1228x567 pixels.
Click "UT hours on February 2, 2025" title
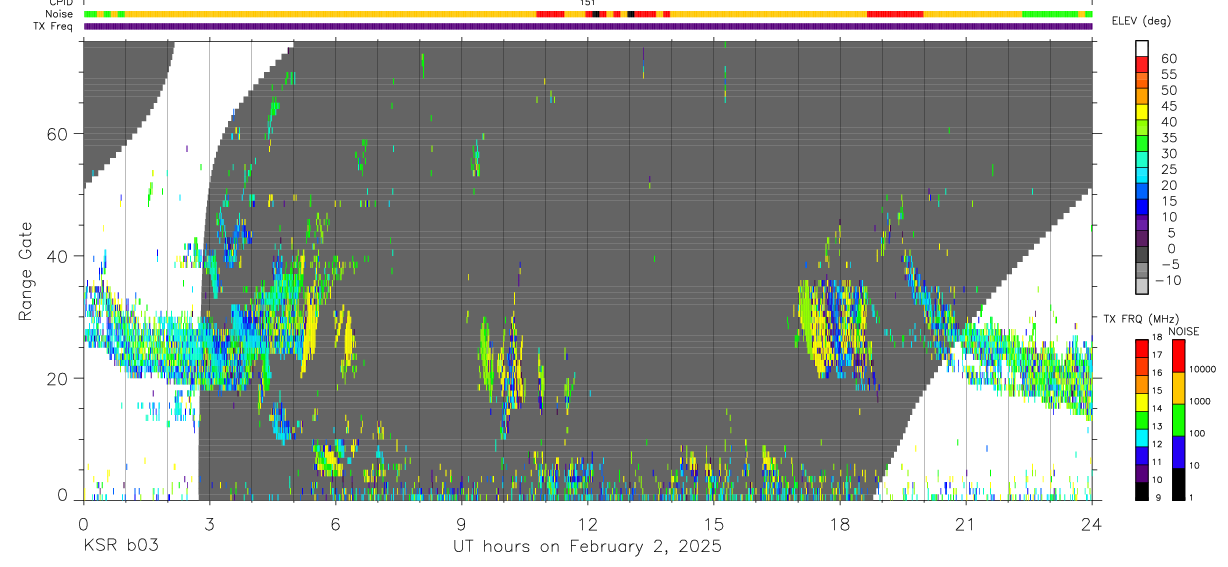(588, 547)
